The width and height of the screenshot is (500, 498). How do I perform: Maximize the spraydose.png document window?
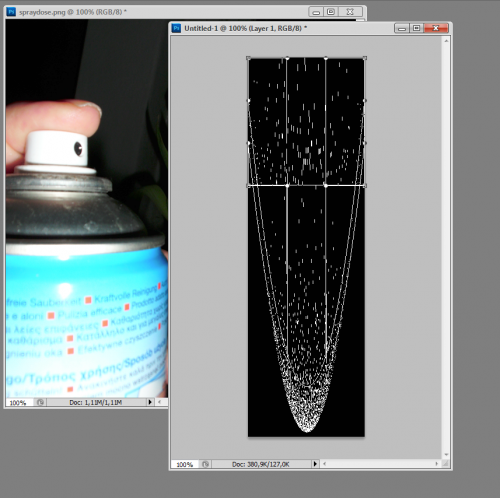(331, 12)
